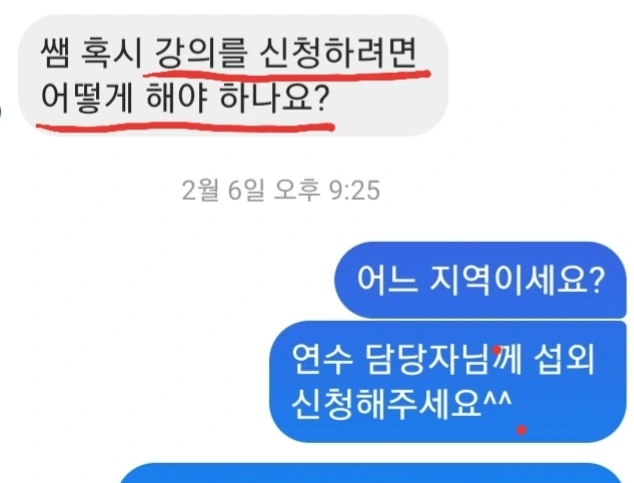This screenshot has width=634, height=483.
Task: Click the '9:25' time in timestamp
Action: click(x=355, y=191)
